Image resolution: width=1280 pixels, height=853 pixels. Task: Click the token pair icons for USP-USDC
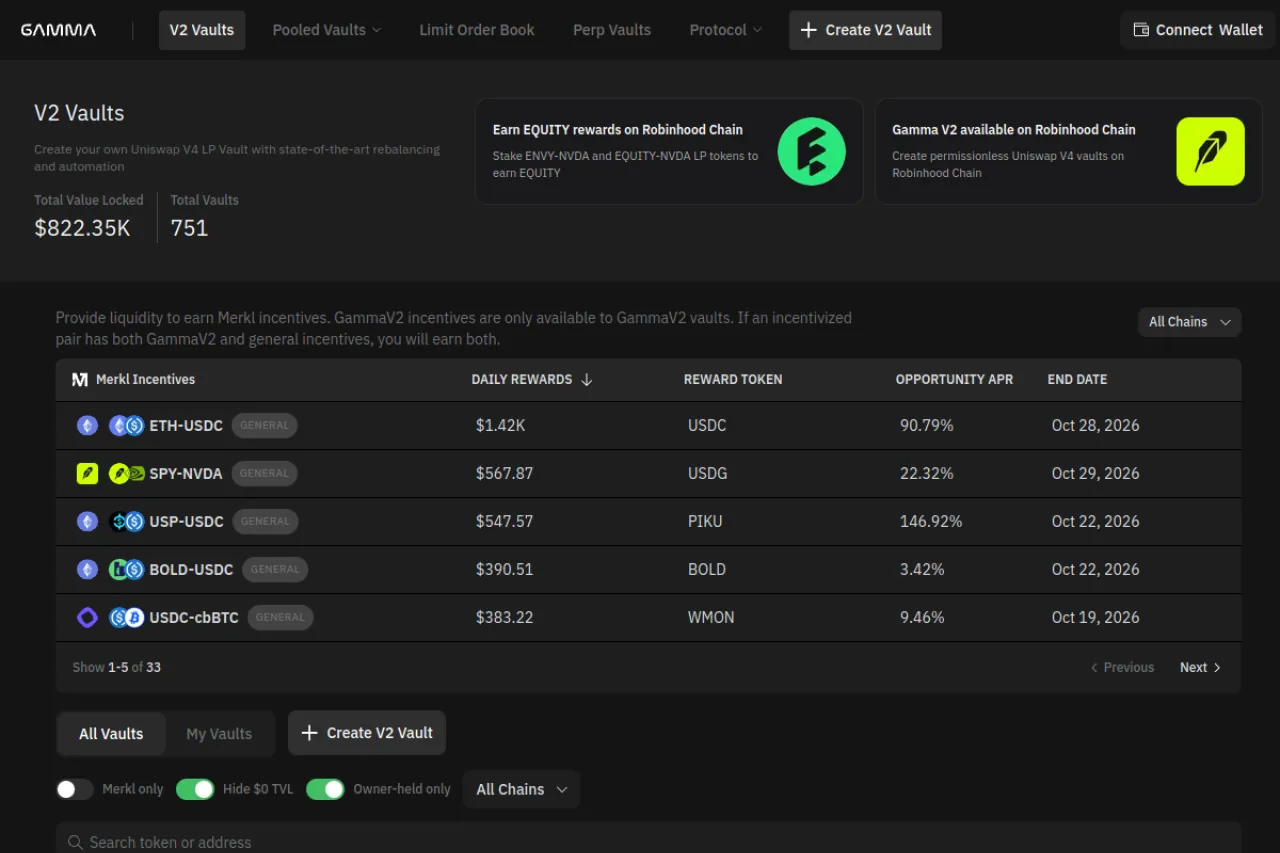point(127,522)
